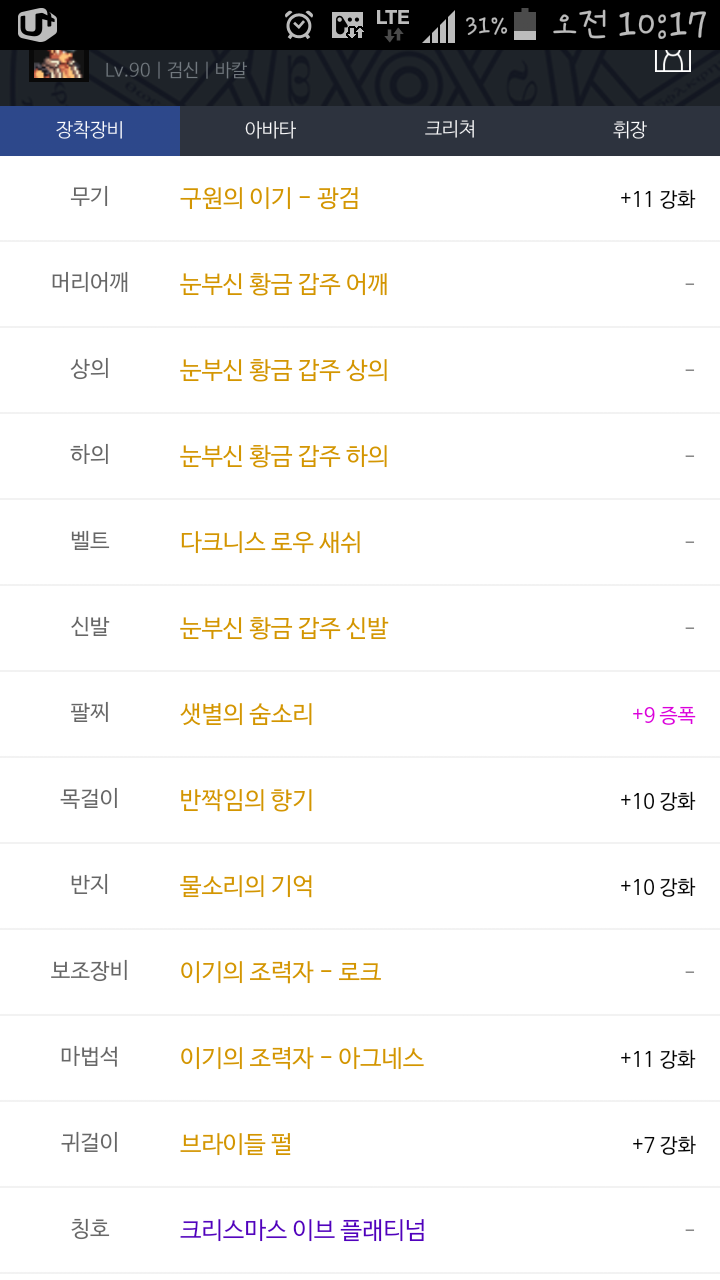Go to the 휘장 tab
Viewport: 720px width, 1280px height.
pos(630,130)
